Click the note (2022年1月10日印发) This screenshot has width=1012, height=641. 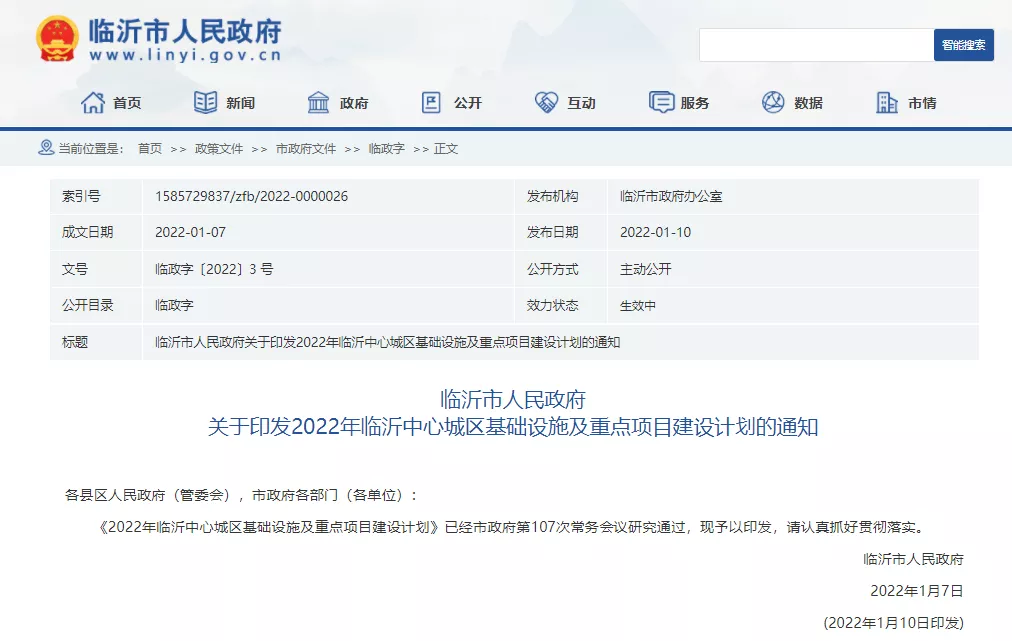click(x=894, y=623)
